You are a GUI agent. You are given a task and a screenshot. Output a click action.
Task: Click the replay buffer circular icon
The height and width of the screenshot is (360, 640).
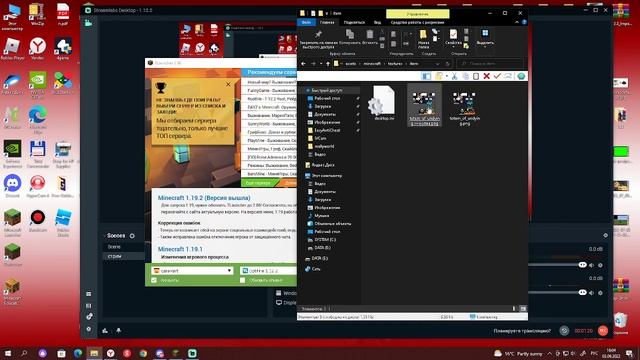(x=564, y=331)
